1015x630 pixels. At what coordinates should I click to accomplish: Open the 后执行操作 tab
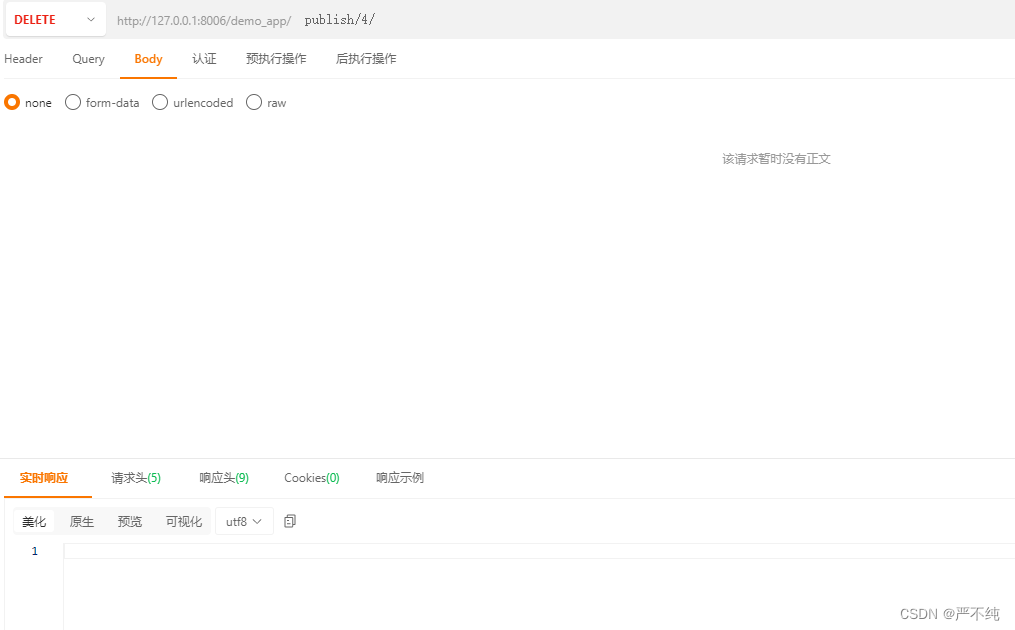368,58
